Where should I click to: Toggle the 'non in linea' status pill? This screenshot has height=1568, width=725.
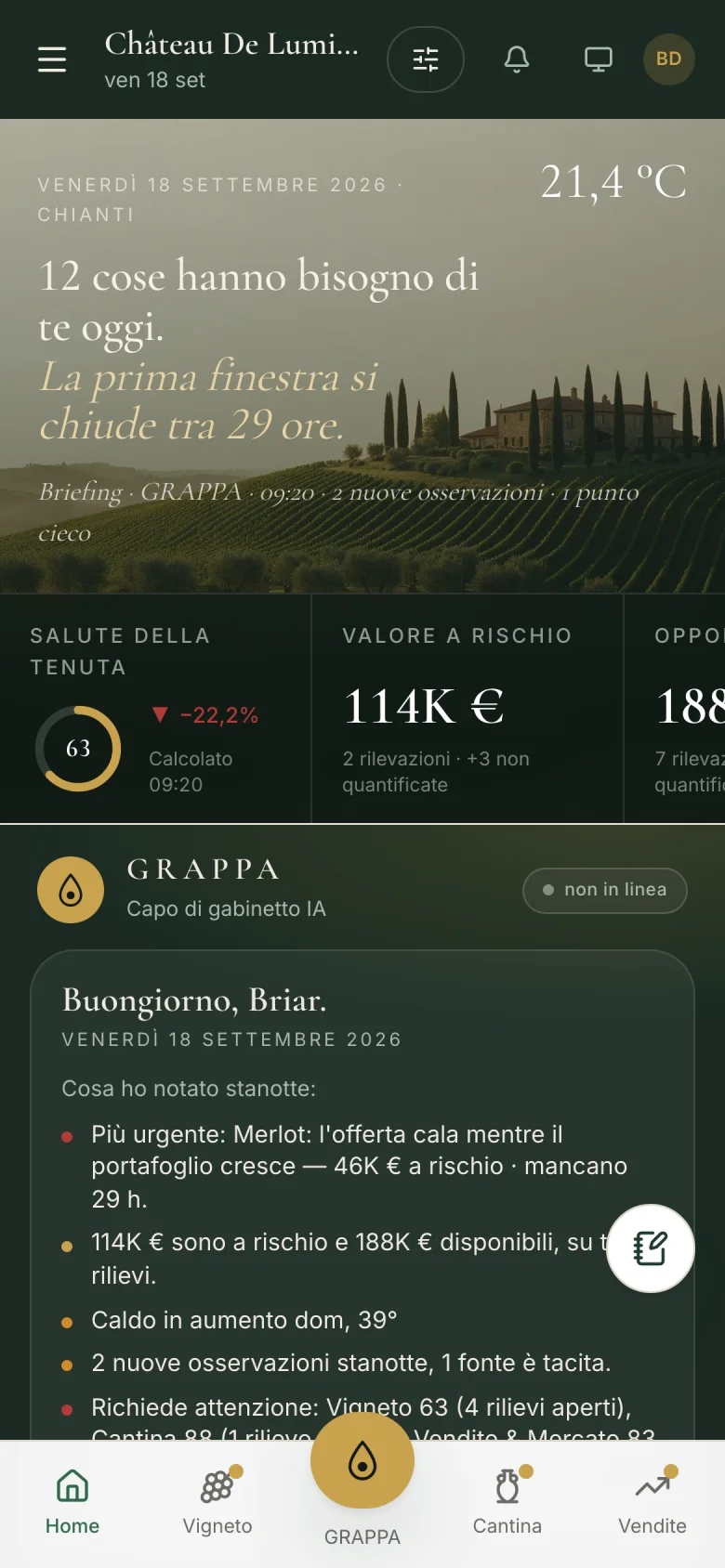click(605, 890)
